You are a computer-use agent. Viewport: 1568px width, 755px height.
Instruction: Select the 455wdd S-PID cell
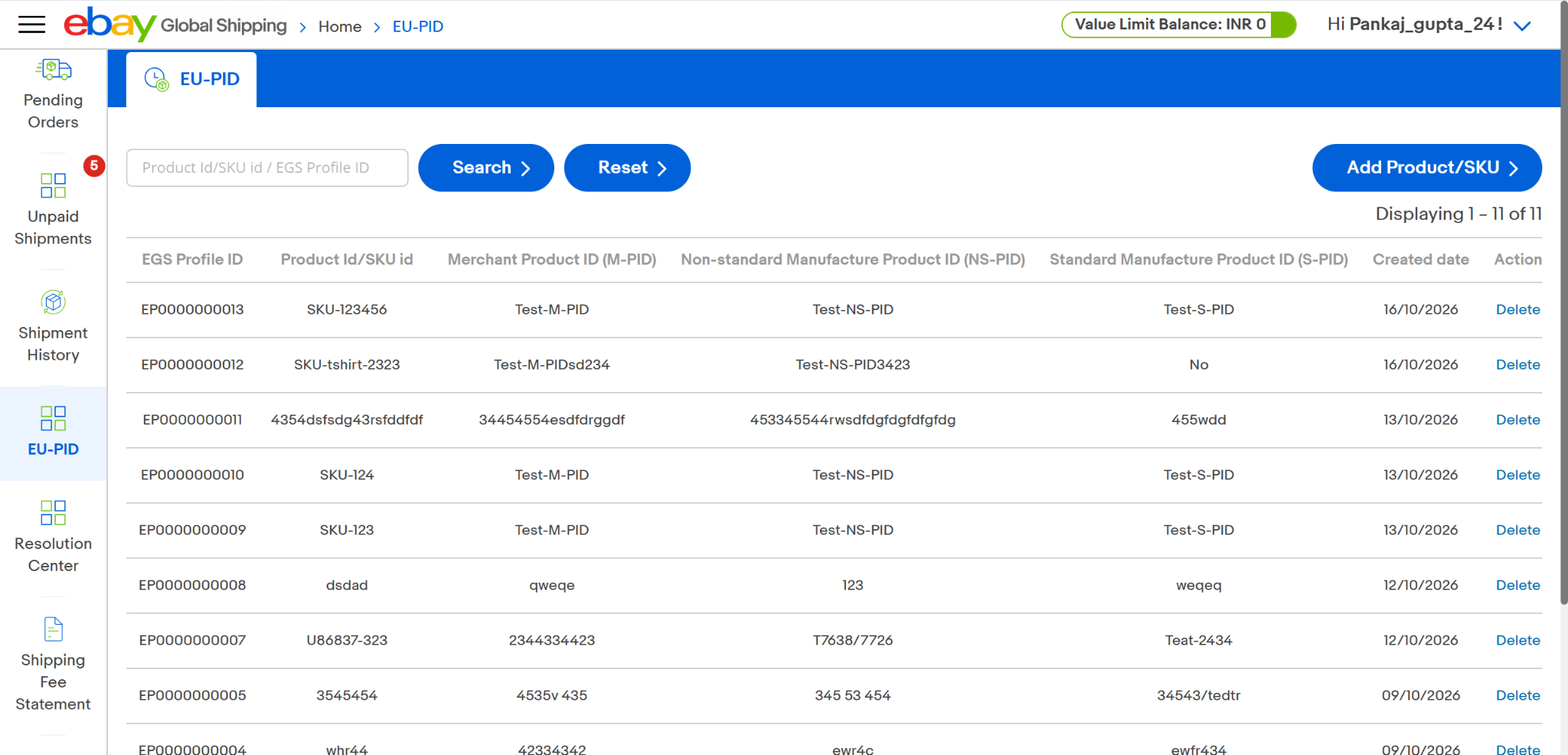[x=1199, y=420]
